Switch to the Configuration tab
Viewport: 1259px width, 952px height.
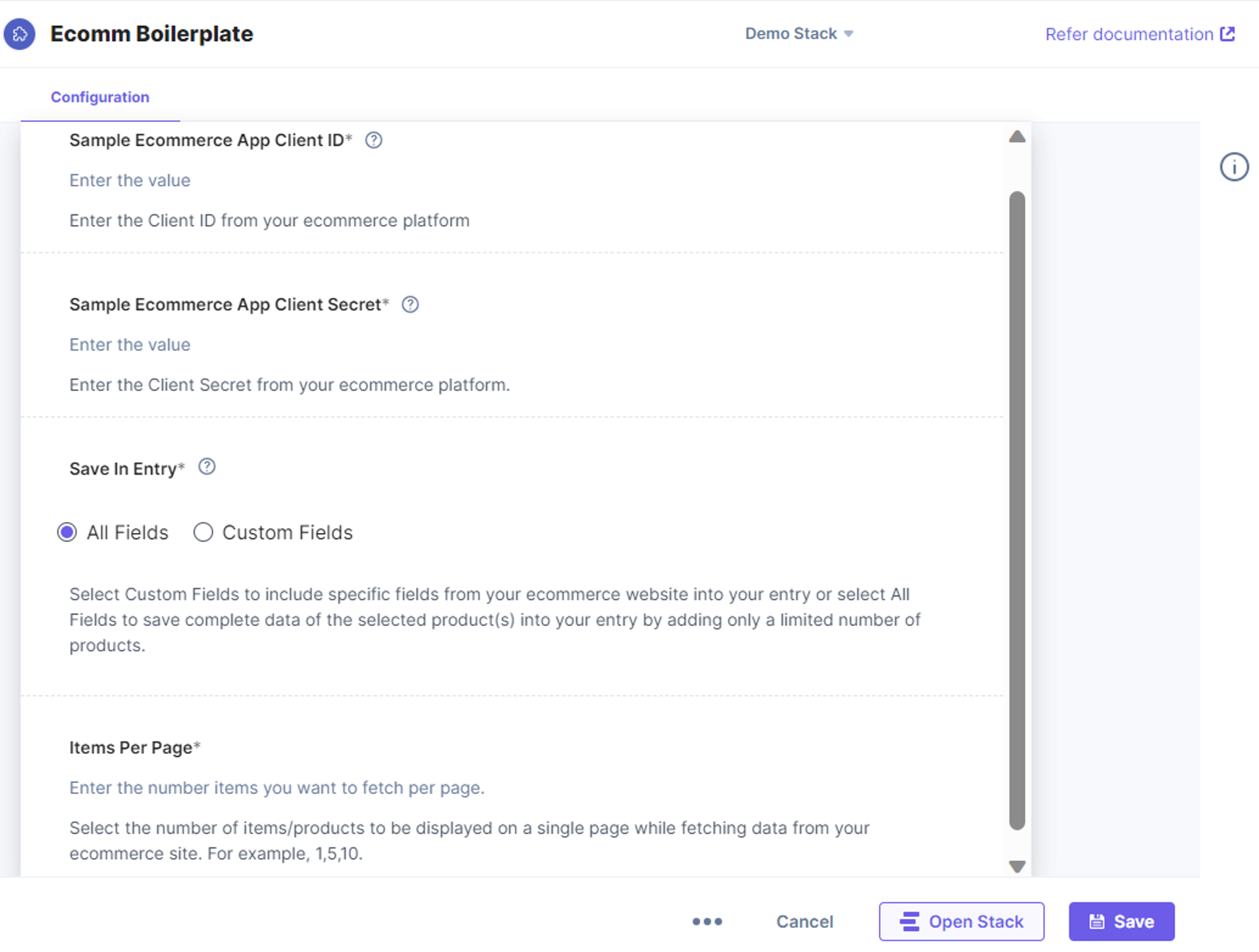pyautogui.click(x=100, y=97)
